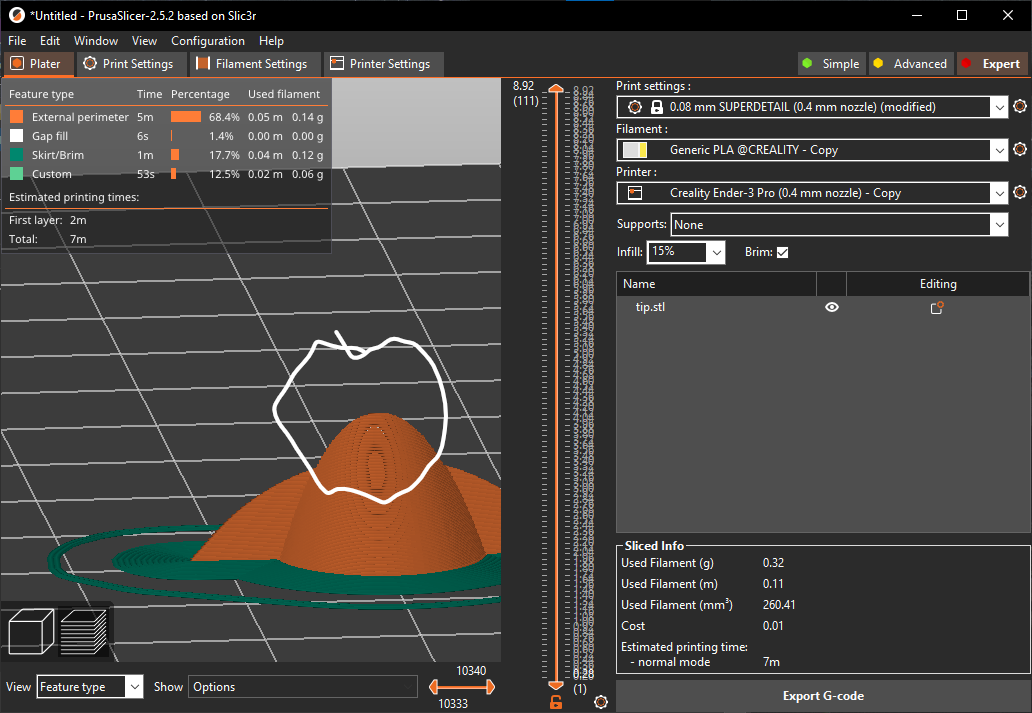Toggle the Simple mode button
The image size is (1032, 713).
(831, 63)
